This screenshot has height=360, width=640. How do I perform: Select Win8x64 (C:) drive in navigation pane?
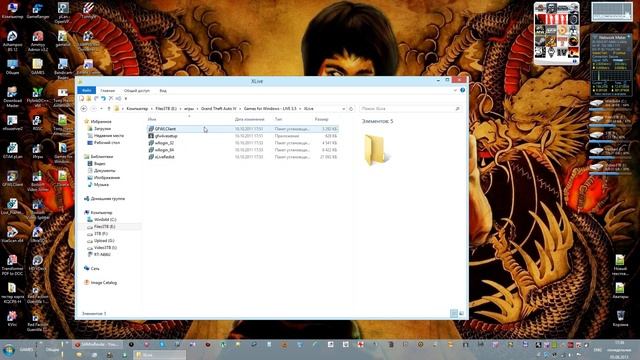102,220
